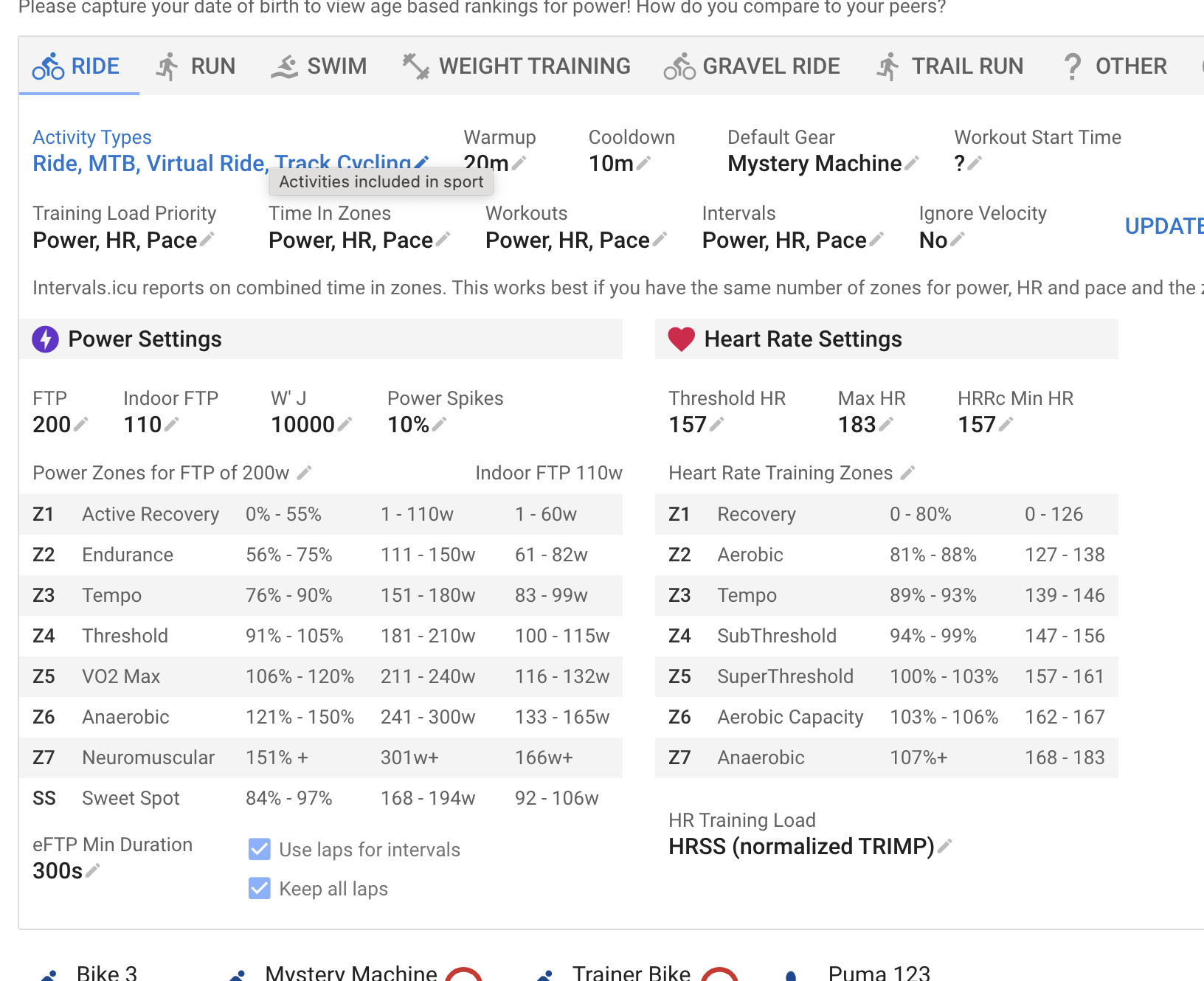The width and height of the screenshot is (1204, 981).
Task: Edit eFTP Min Duration 300s pencil icon
Action: 92,870
